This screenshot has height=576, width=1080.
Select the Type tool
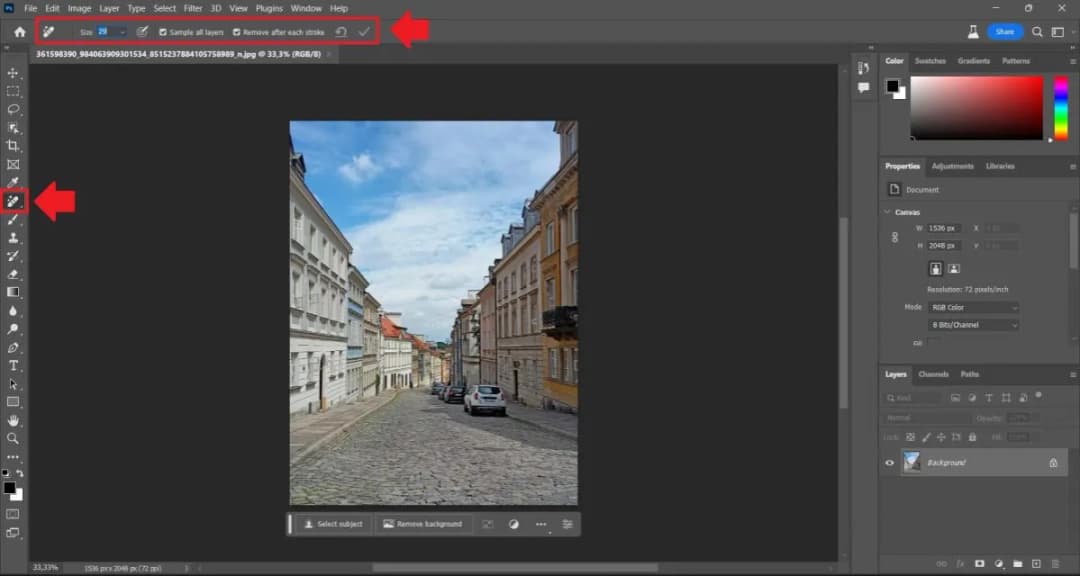coord(14,365)
